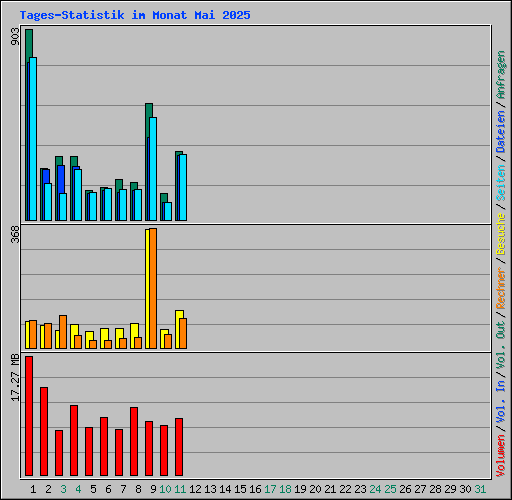Select the Seiten legend label
The width and height of the screenshot is (512, 500).
point(501,183)
